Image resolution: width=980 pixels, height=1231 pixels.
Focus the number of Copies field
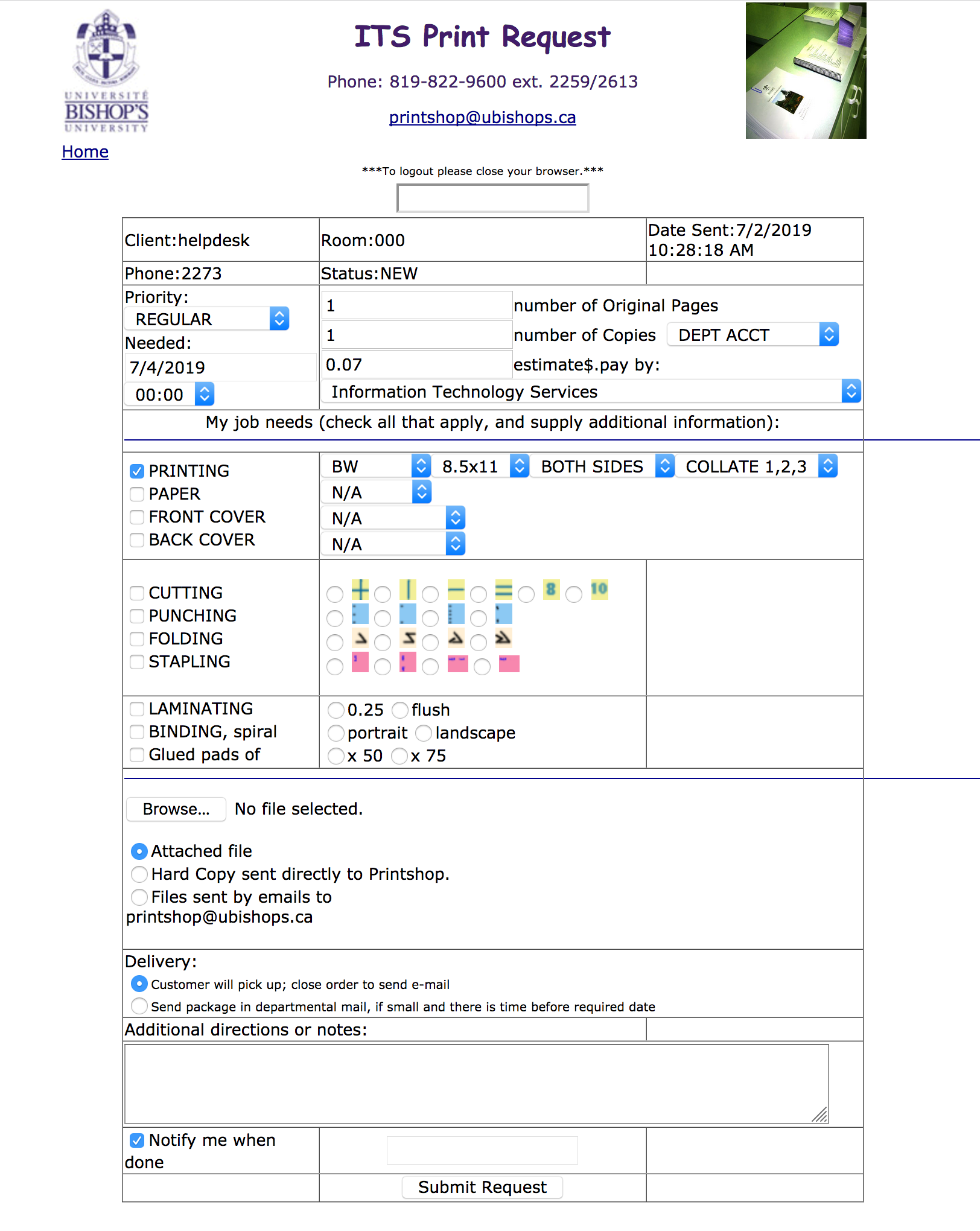[416, 335]
